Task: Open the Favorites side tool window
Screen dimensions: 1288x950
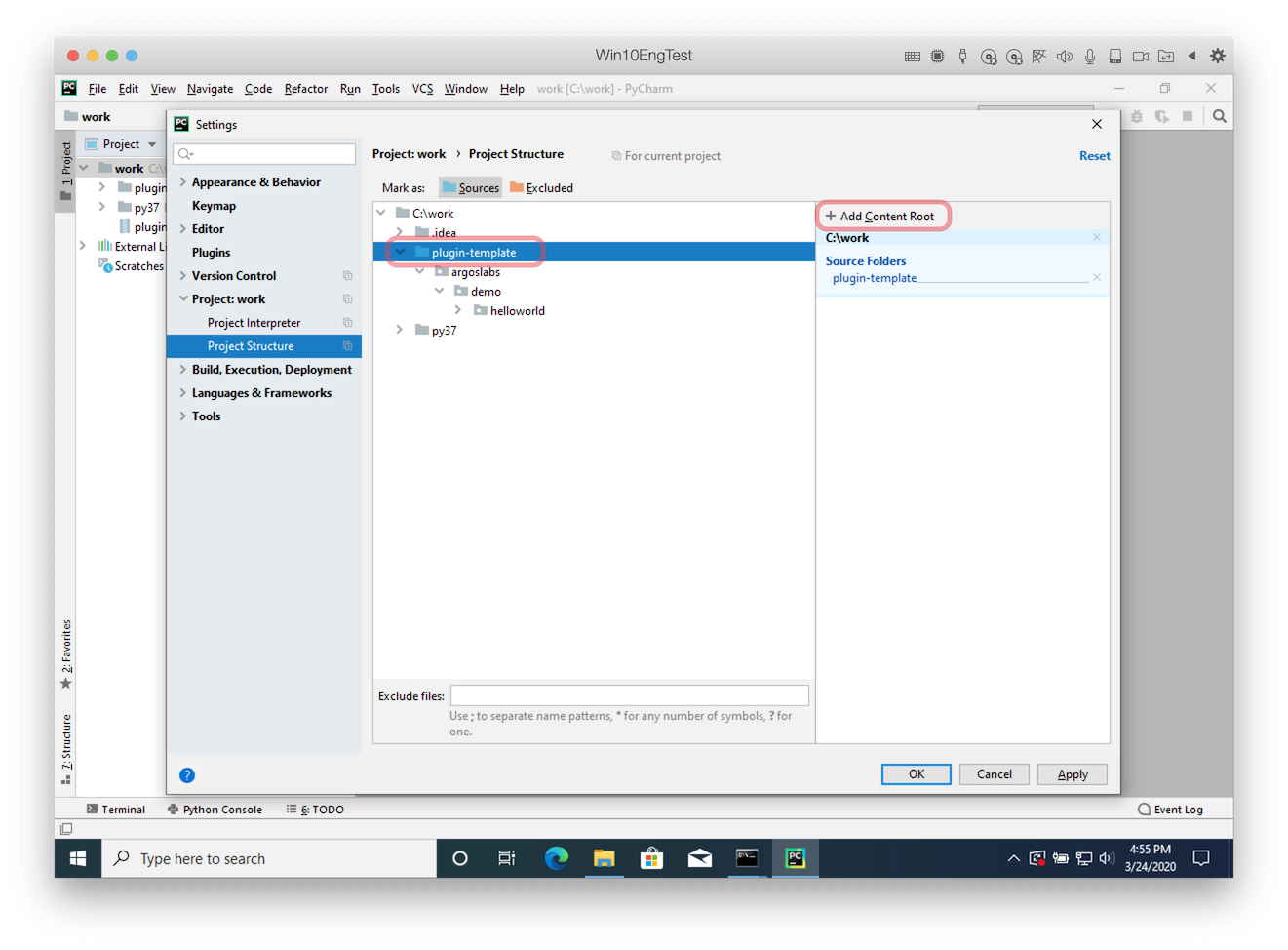Action: 66,653
